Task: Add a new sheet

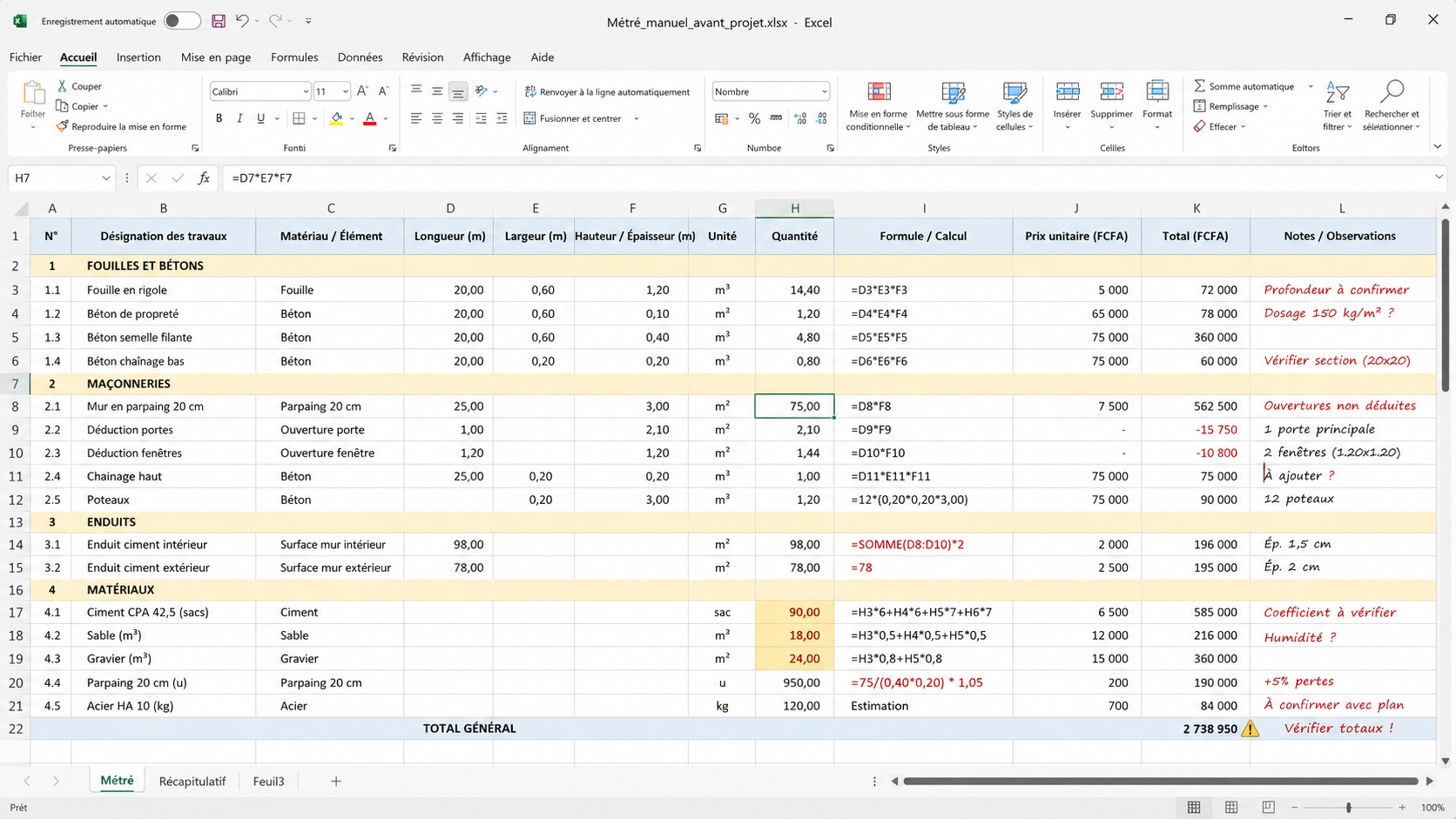Action: pos(336,782)
